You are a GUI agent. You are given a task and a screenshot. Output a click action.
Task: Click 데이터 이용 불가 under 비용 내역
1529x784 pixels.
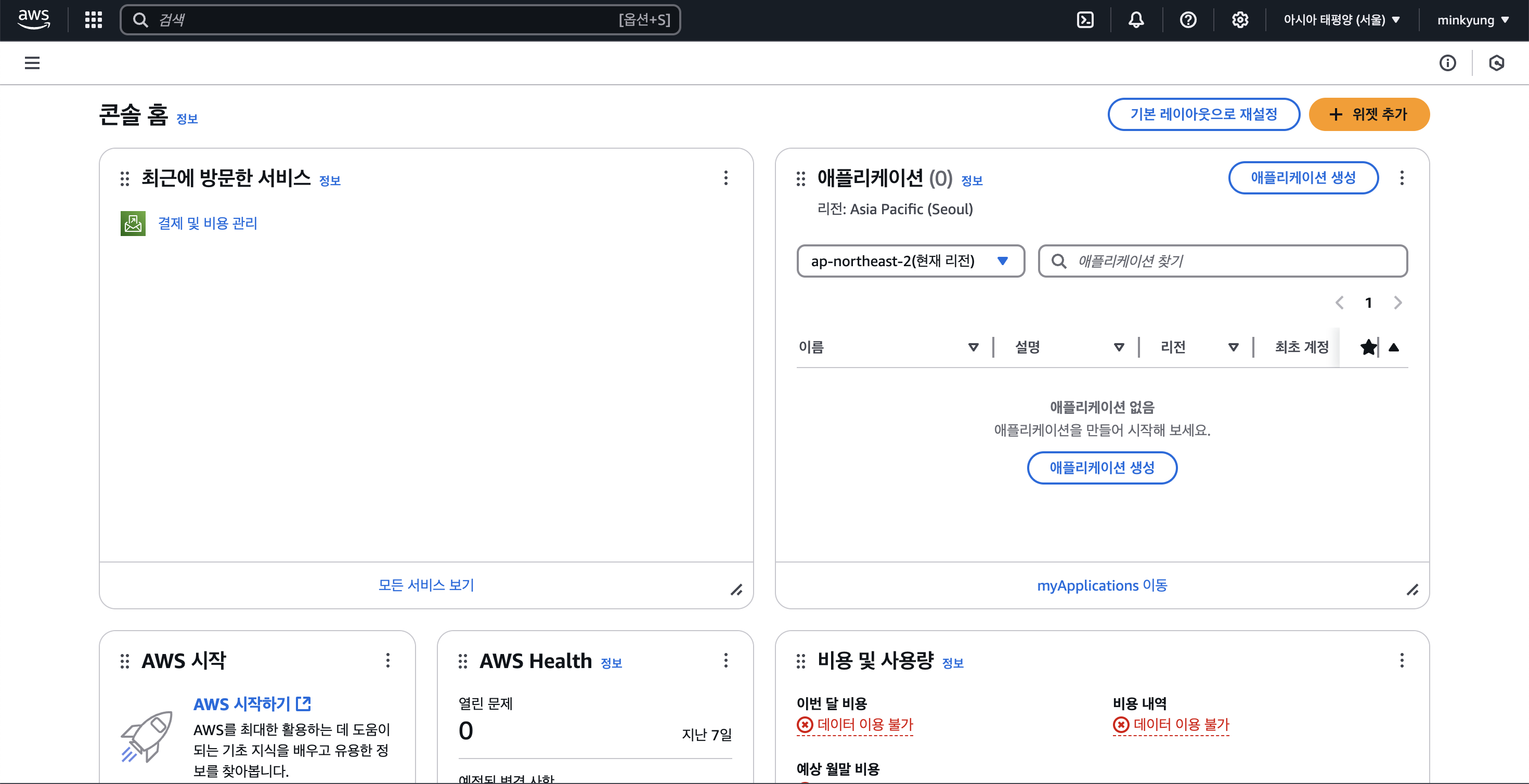coord(1171,725)
